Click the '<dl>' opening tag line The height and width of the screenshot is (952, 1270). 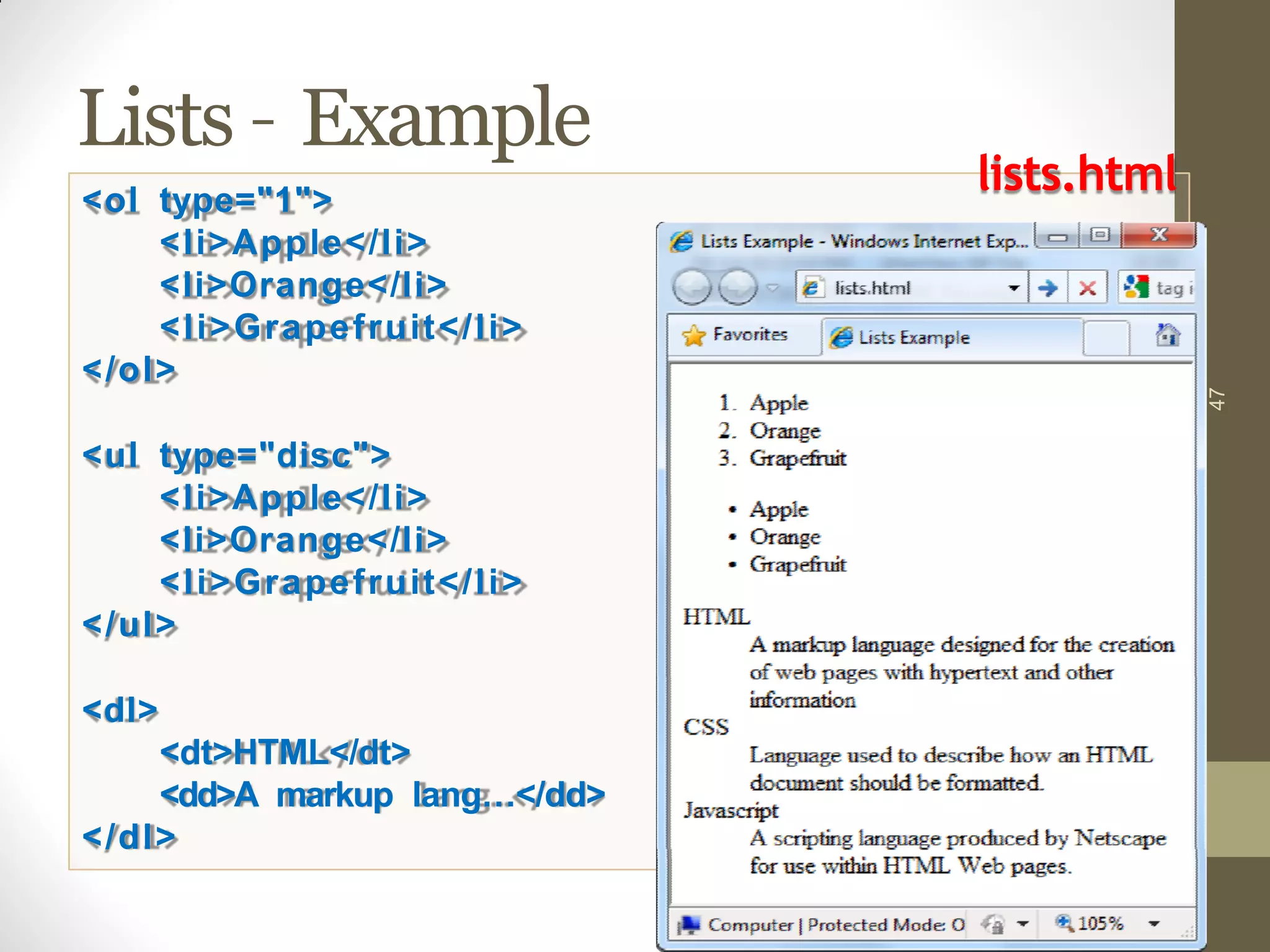click(x=120, y=710)
